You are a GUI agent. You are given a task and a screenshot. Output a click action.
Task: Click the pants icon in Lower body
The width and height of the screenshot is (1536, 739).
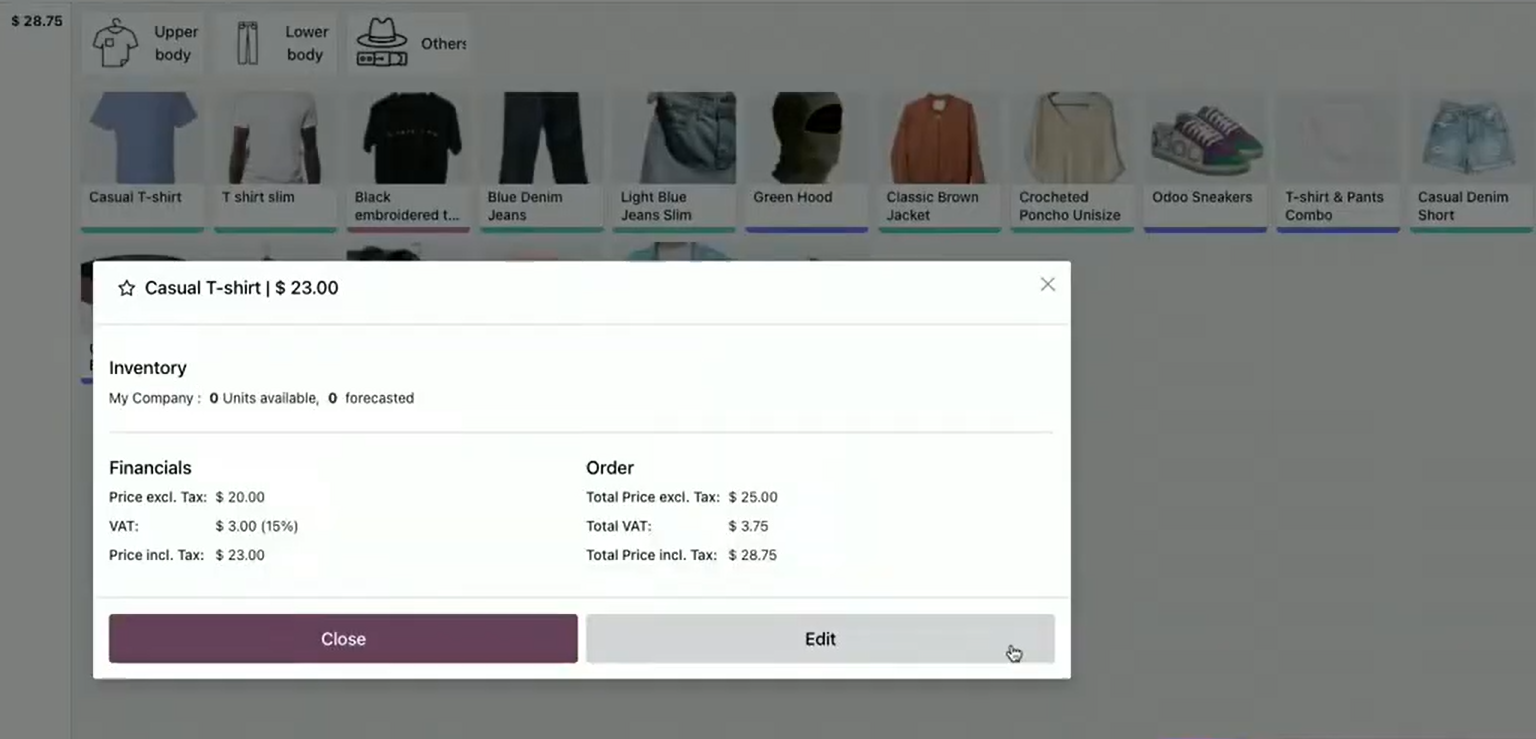(x=247, y=44)
